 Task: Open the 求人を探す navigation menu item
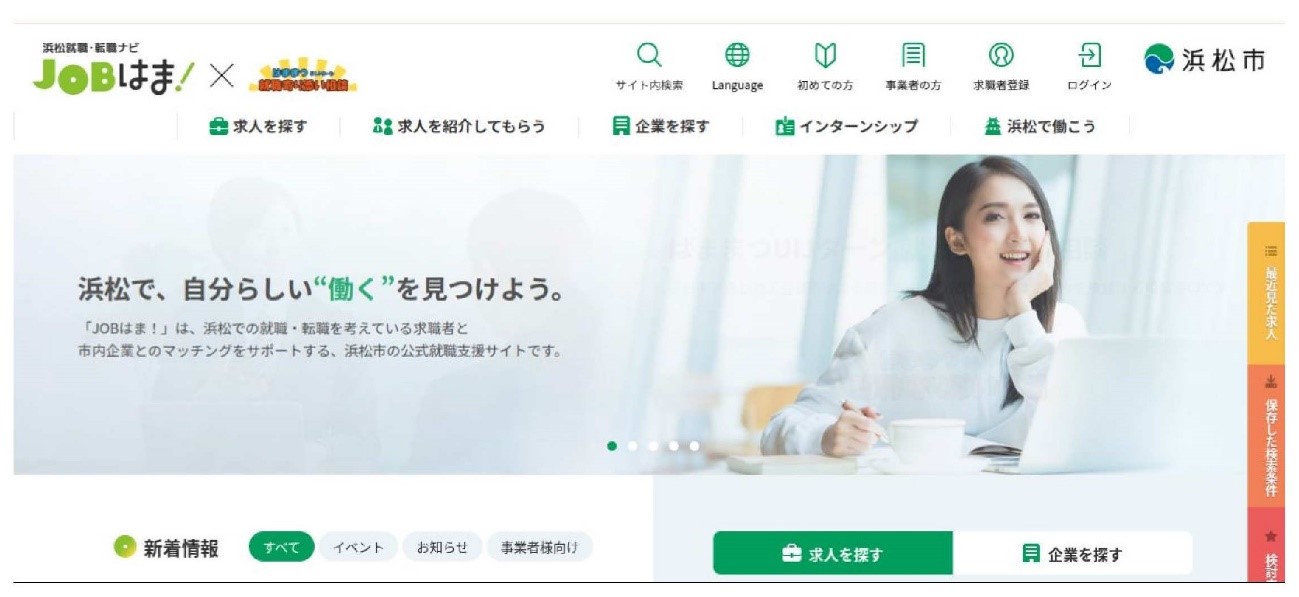[x=258, y=126]
